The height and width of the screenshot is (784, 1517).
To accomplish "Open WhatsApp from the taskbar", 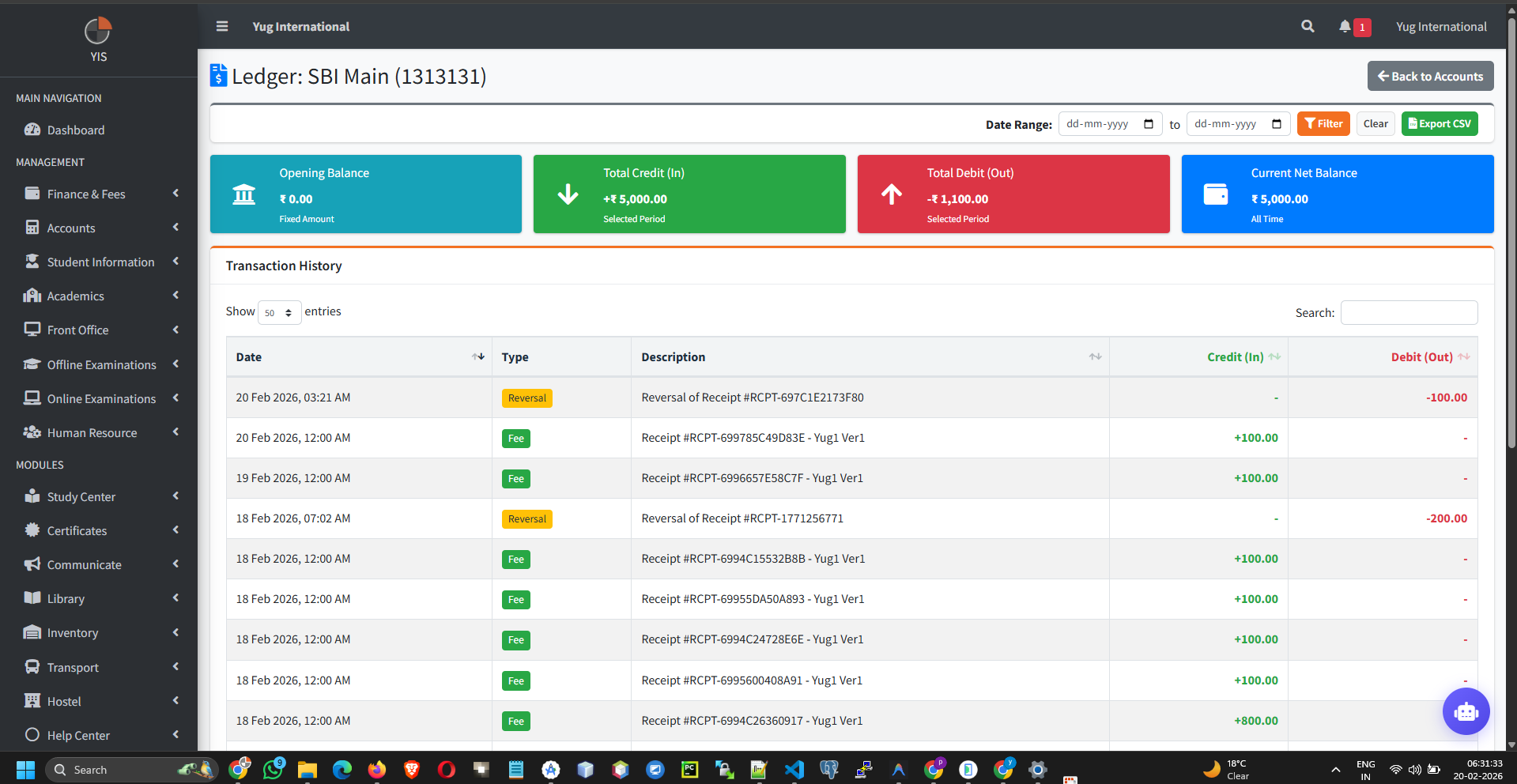I will click(273, 769).
